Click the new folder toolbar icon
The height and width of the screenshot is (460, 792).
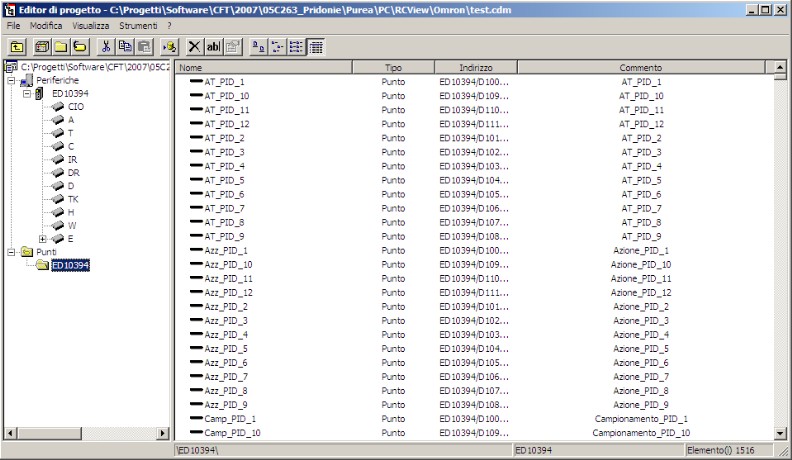[61, 47]
